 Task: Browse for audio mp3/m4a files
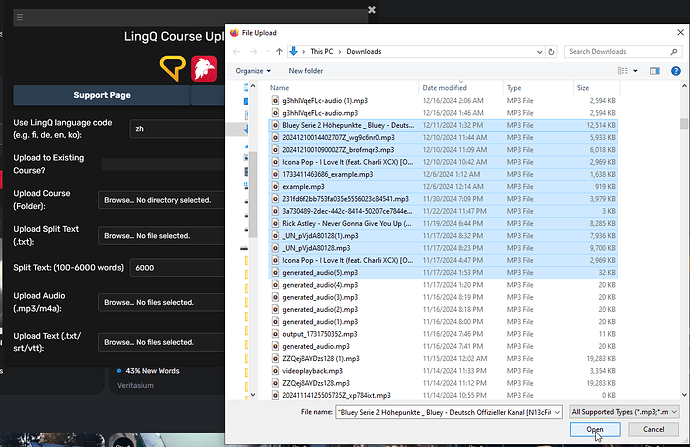click(x=161, y=303)
